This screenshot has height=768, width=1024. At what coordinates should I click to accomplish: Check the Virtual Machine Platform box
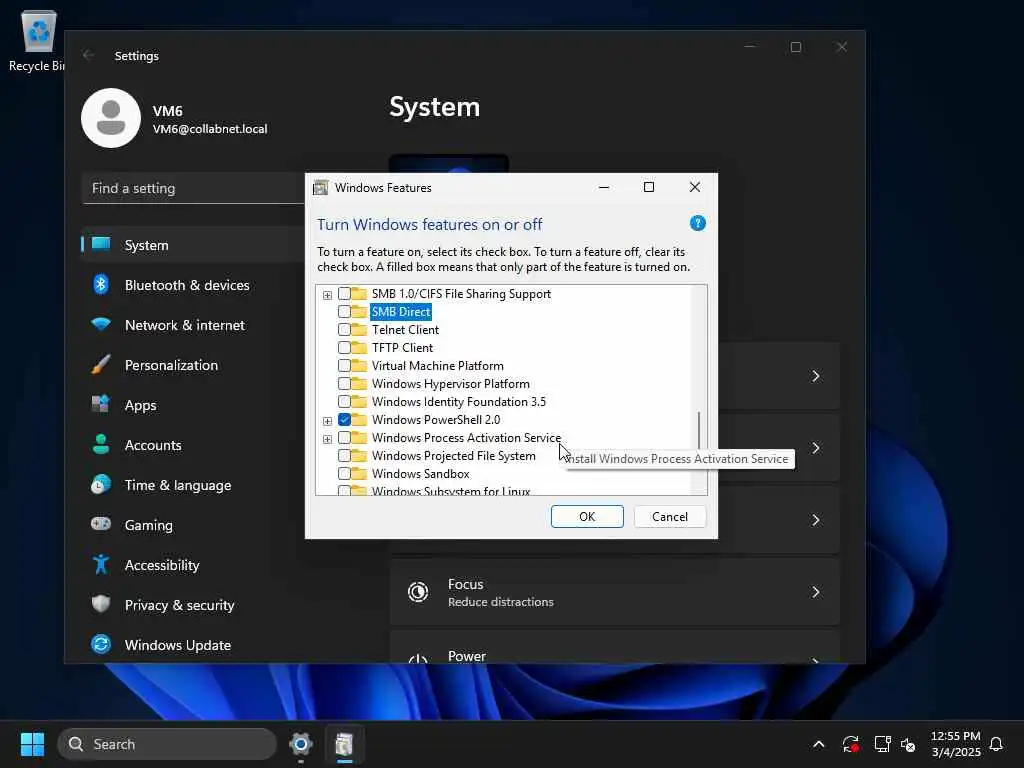click(344, 366)
